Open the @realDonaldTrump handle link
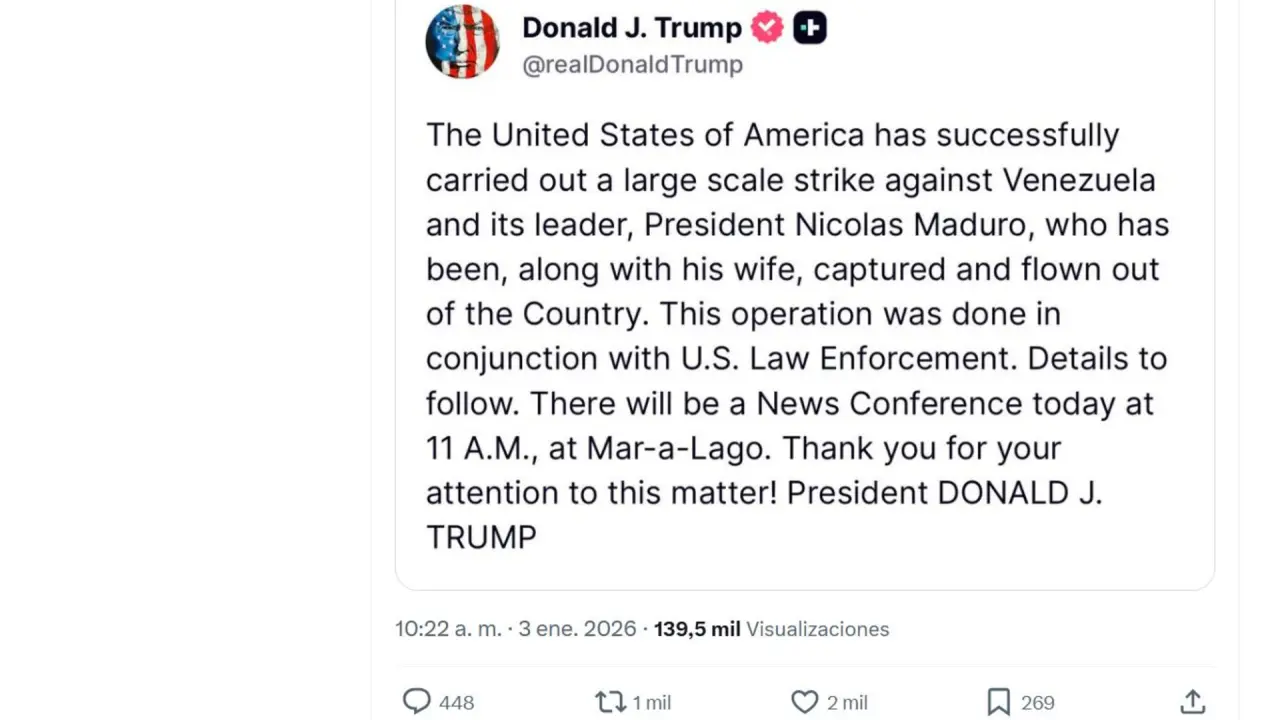Screen dimensions: 1280x720 coord(632,65)
